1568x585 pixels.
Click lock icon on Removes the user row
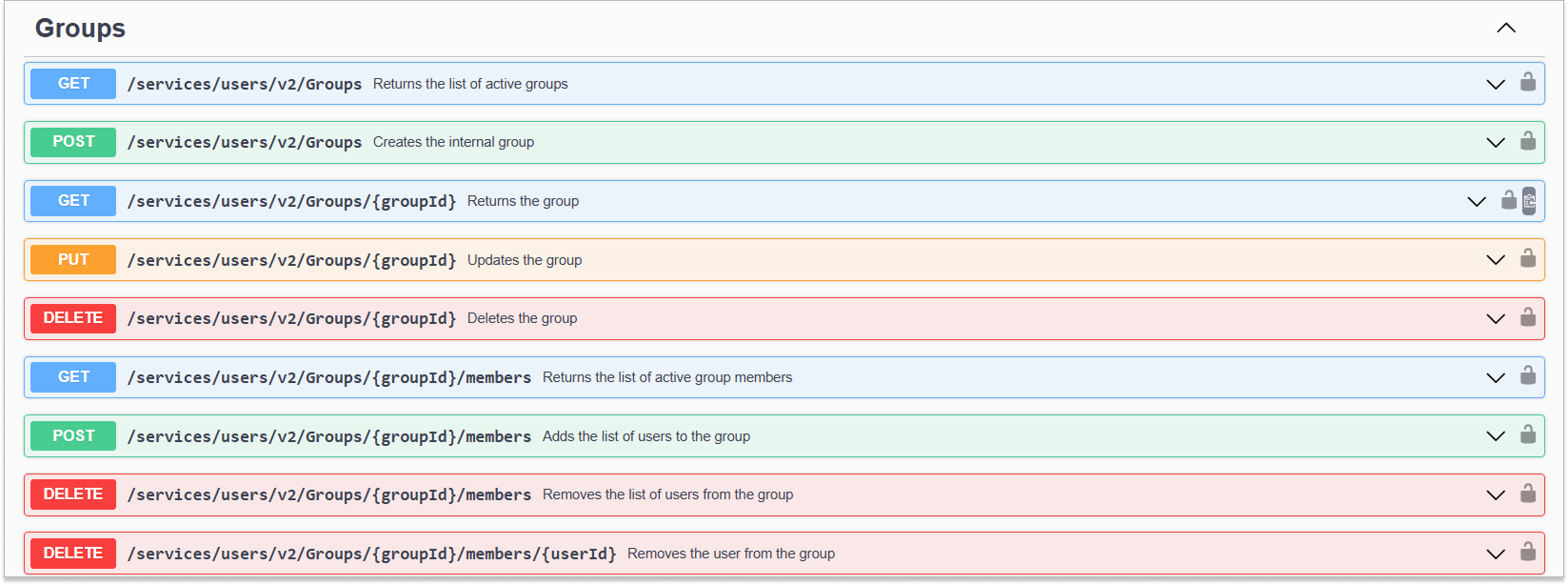pos(1527,553)
